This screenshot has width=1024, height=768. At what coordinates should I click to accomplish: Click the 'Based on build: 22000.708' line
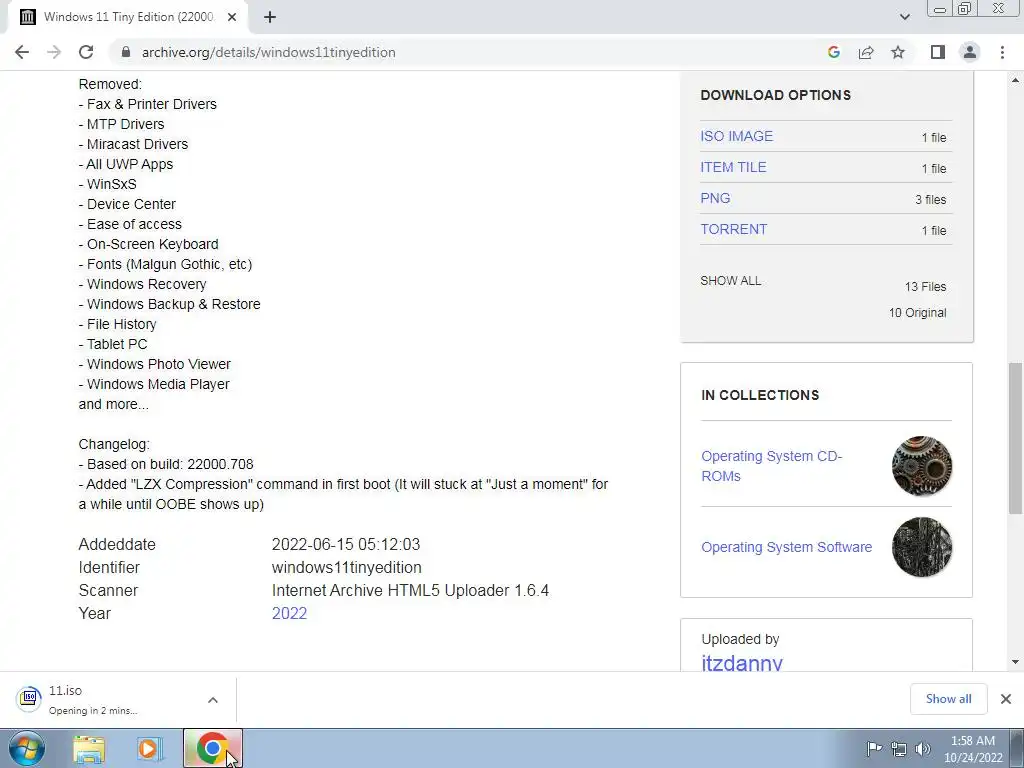tap(166, 464)
